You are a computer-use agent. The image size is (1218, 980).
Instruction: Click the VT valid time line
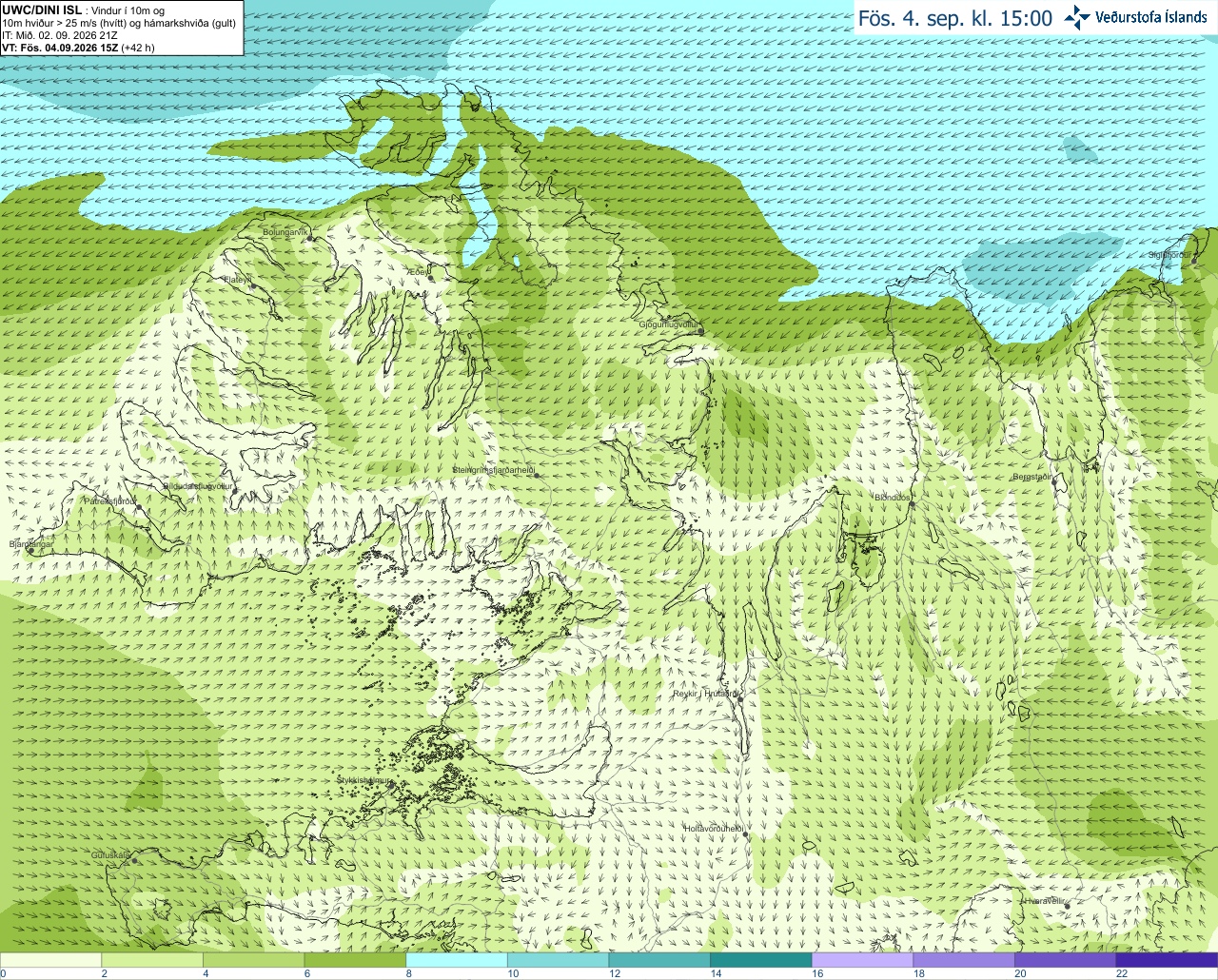click(x=78, y=48)
